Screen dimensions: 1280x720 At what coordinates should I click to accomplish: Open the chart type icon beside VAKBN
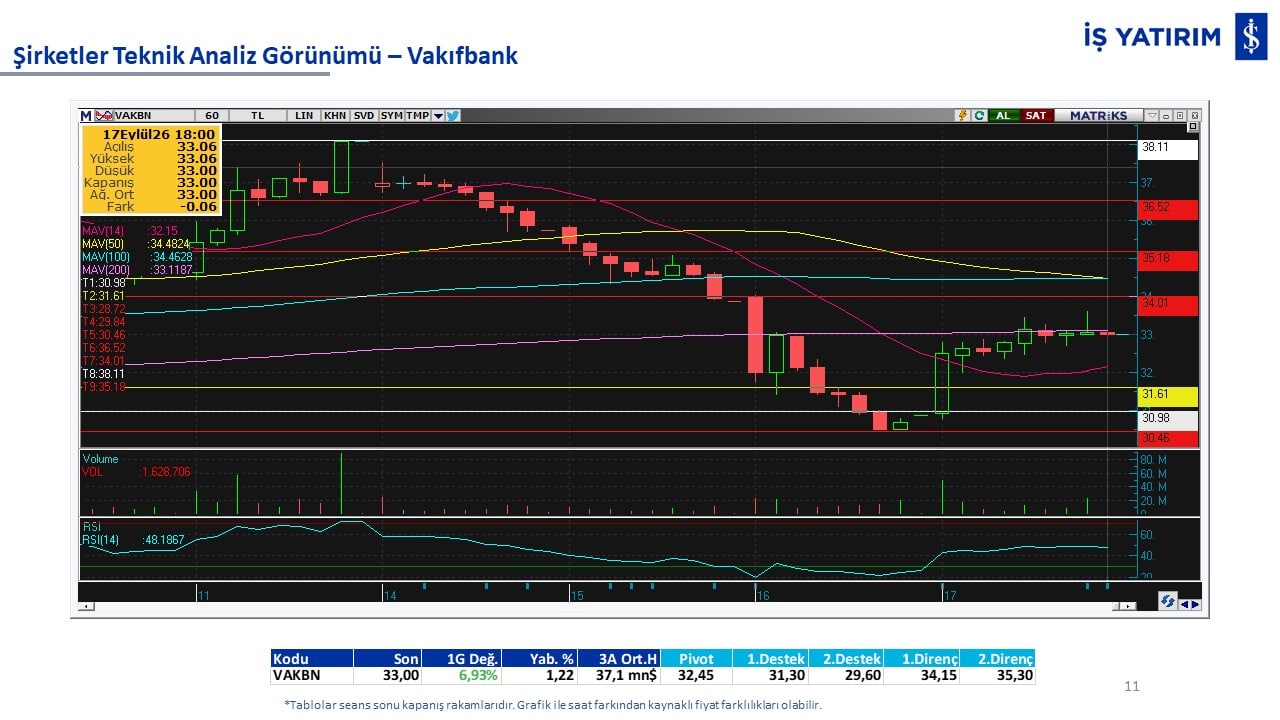point(104,115)
